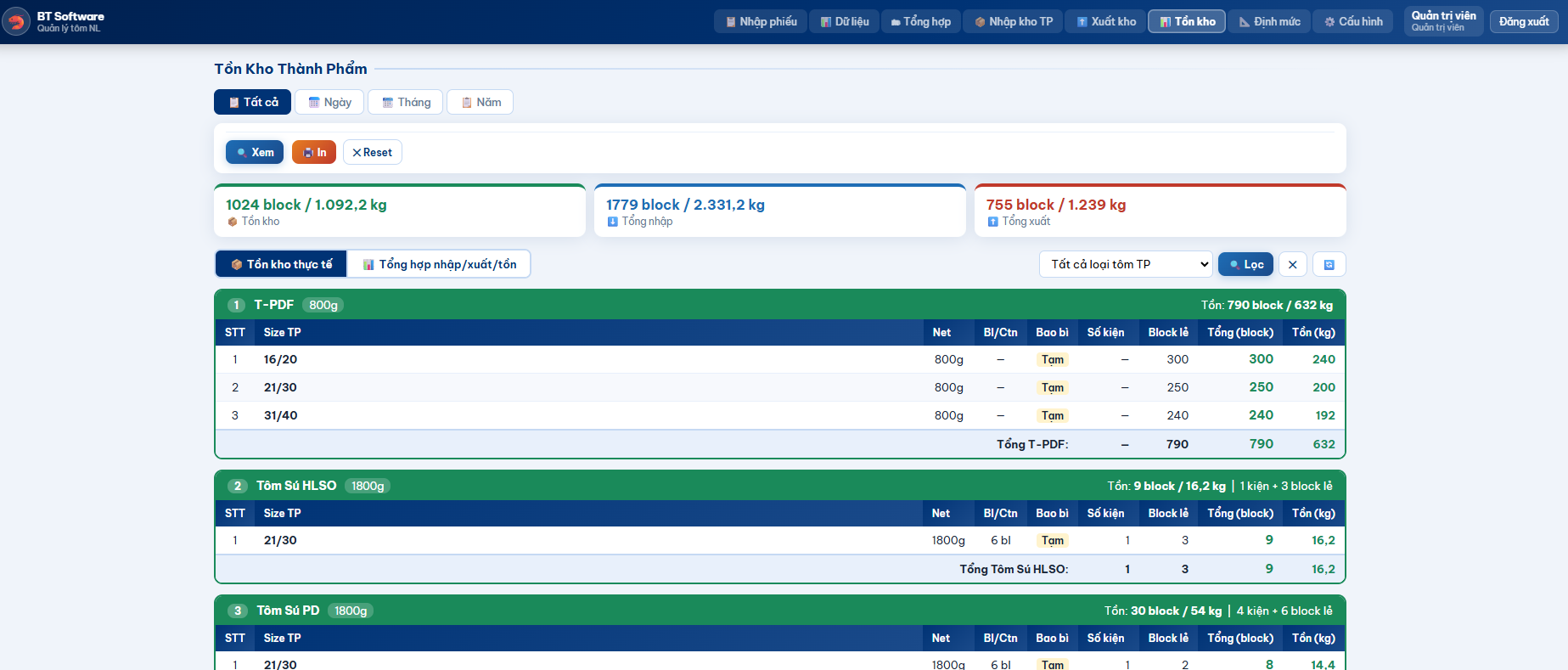Click the refresh icon next to filter

coord(1329,265)
